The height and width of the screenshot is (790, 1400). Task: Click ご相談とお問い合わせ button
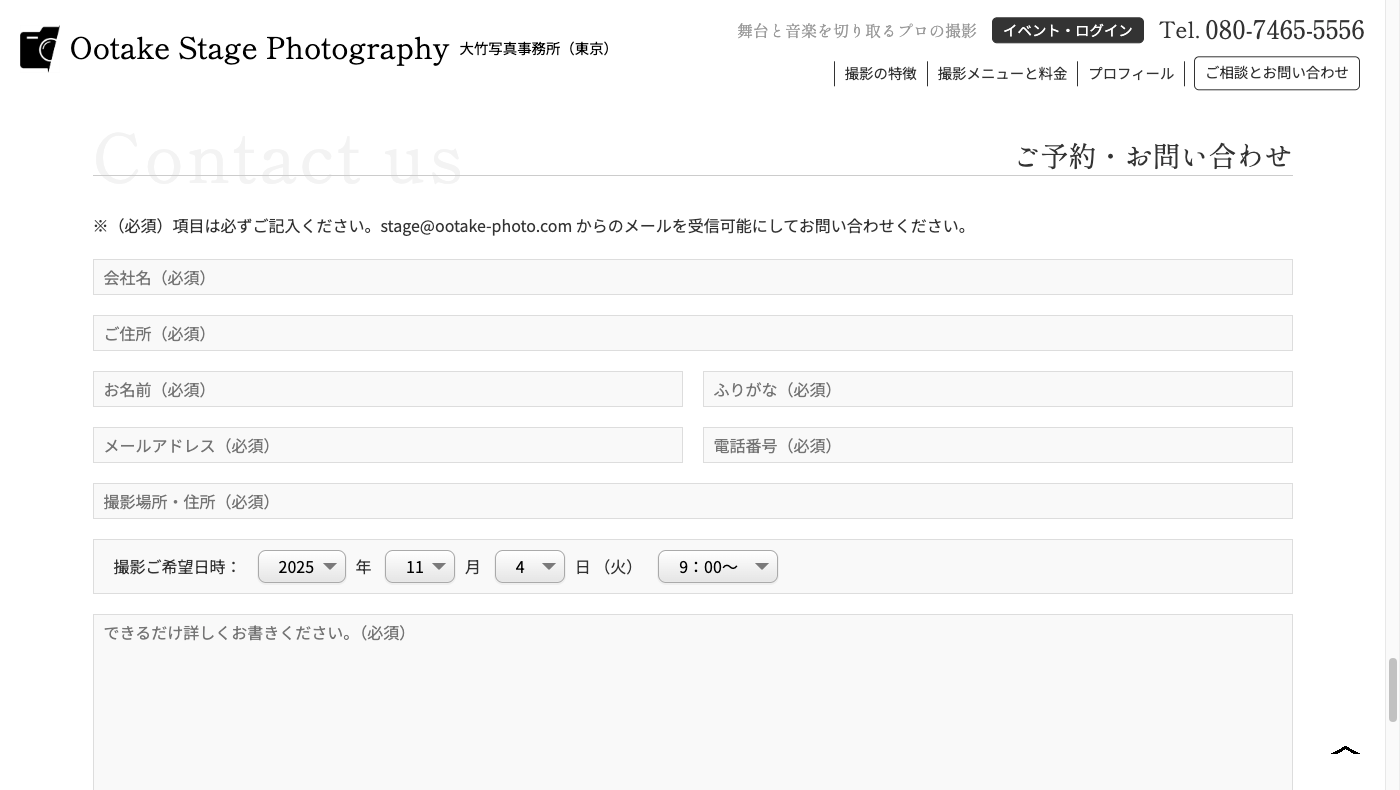coord(1276,73)
